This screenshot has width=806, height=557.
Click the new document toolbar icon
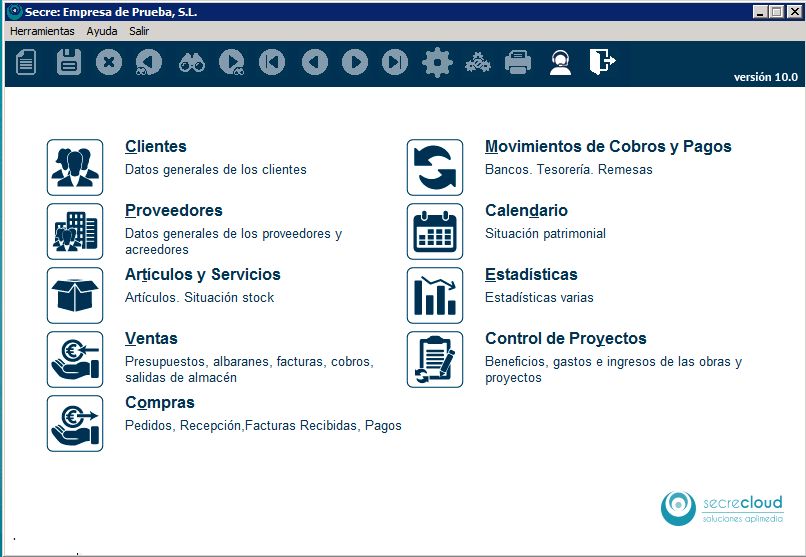point(26,63)
